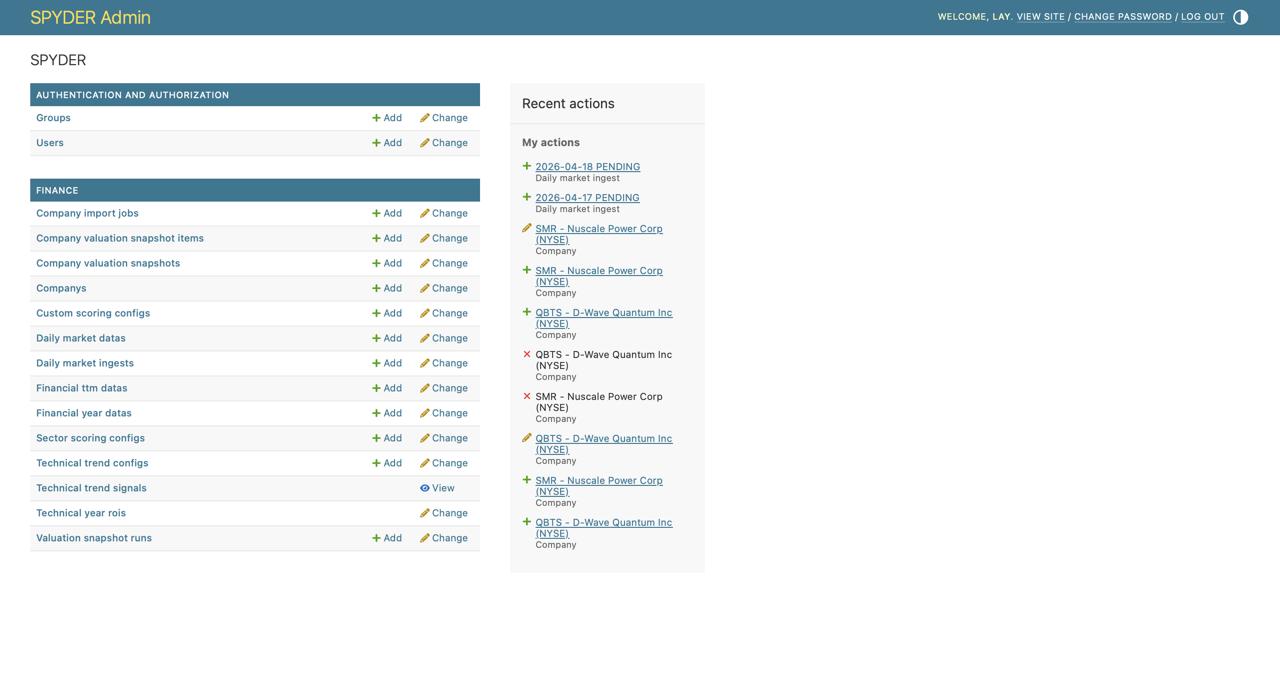Add a Technical trend config
The image size is (1280, 686).
[387, 463]
